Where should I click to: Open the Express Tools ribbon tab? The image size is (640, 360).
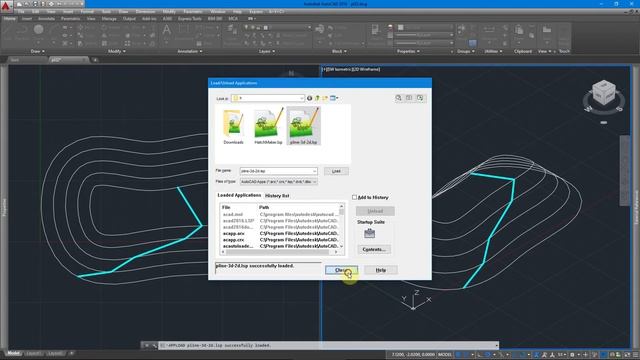point(190,19)
